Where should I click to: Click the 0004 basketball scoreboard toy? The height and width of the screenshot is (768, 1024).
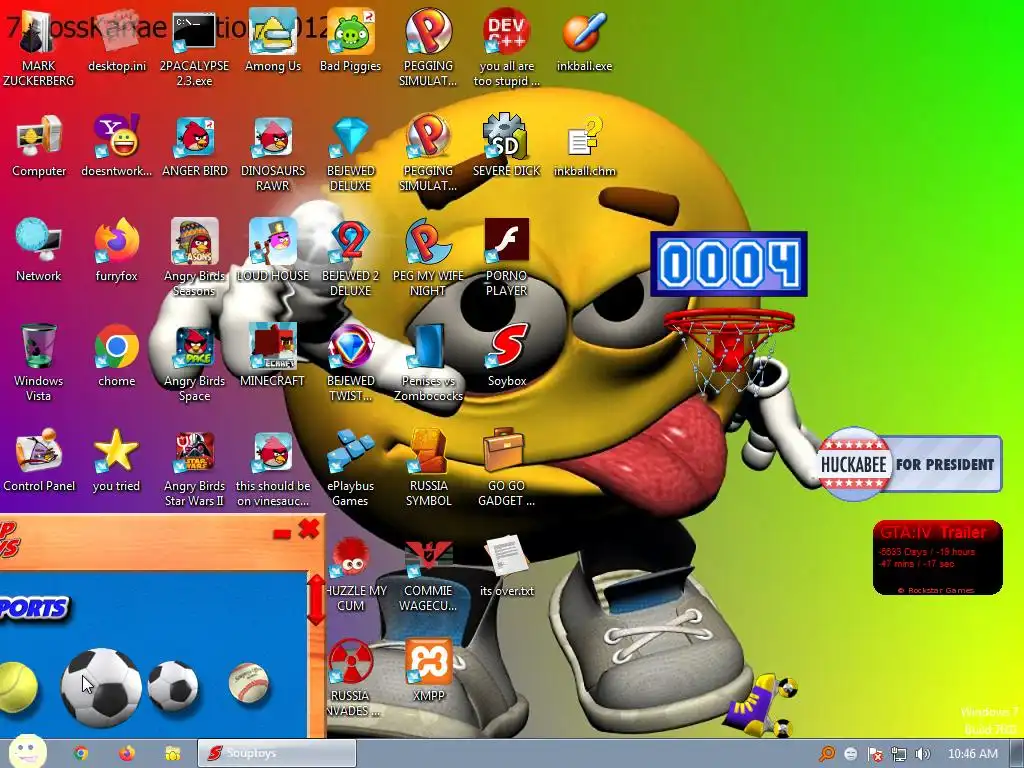click(729, 264)
